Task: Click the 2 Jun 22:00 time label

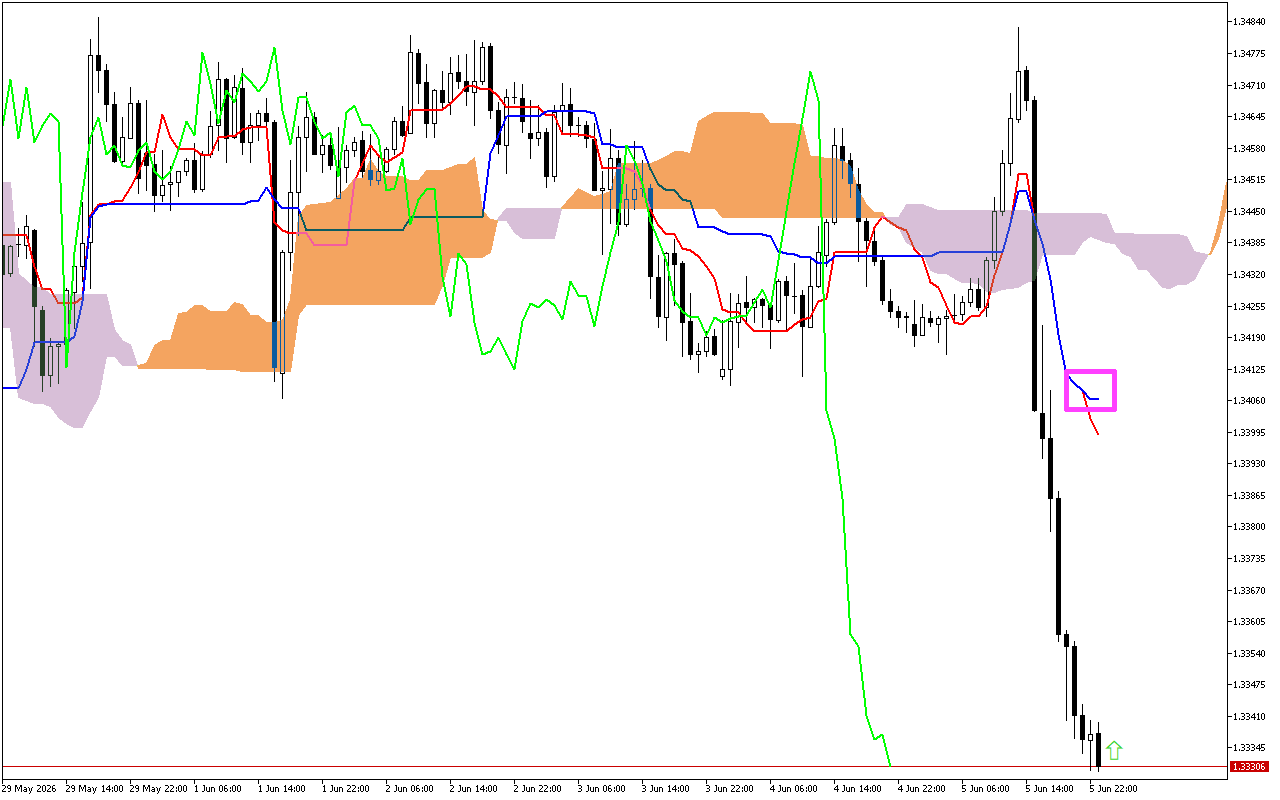Action: click(538, 789)
